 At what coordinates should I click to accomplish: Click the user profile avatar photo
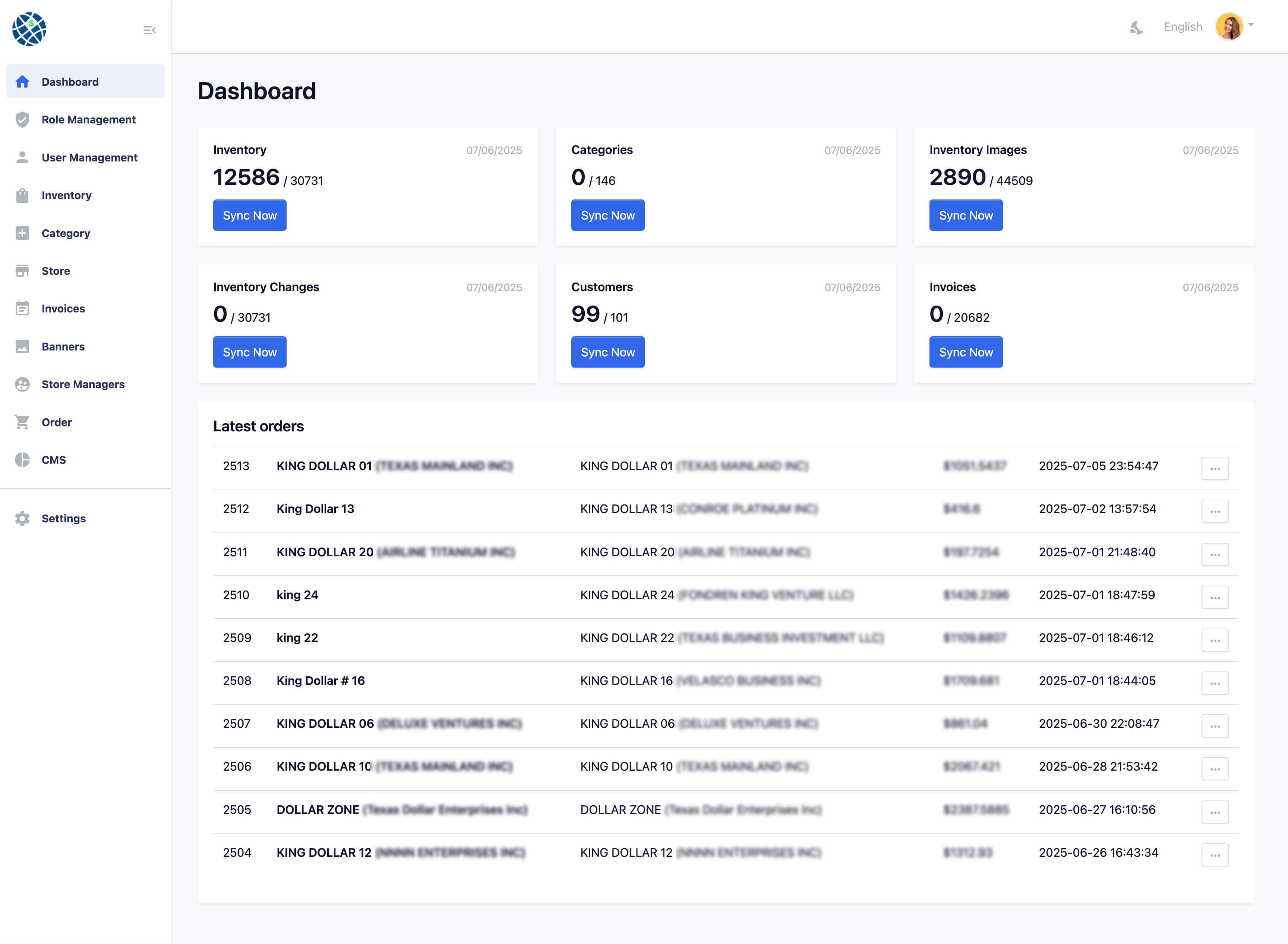coord(1229,27)
